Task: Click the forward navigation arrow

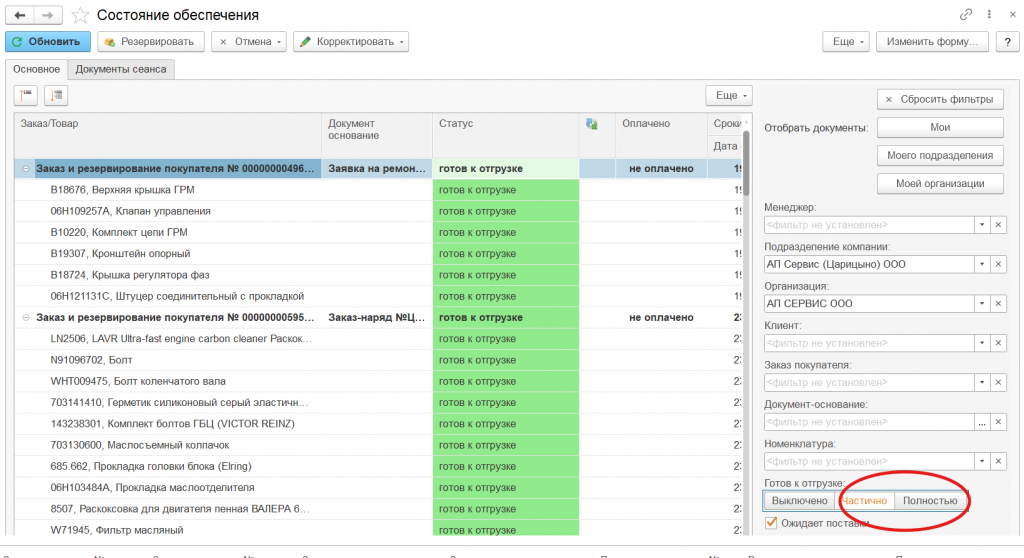Action: (47, 15)
